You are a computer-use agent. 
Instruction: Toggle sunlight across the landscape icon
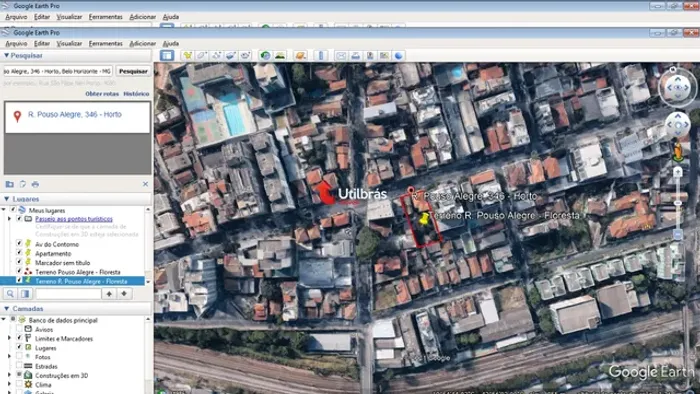[280, 55]
